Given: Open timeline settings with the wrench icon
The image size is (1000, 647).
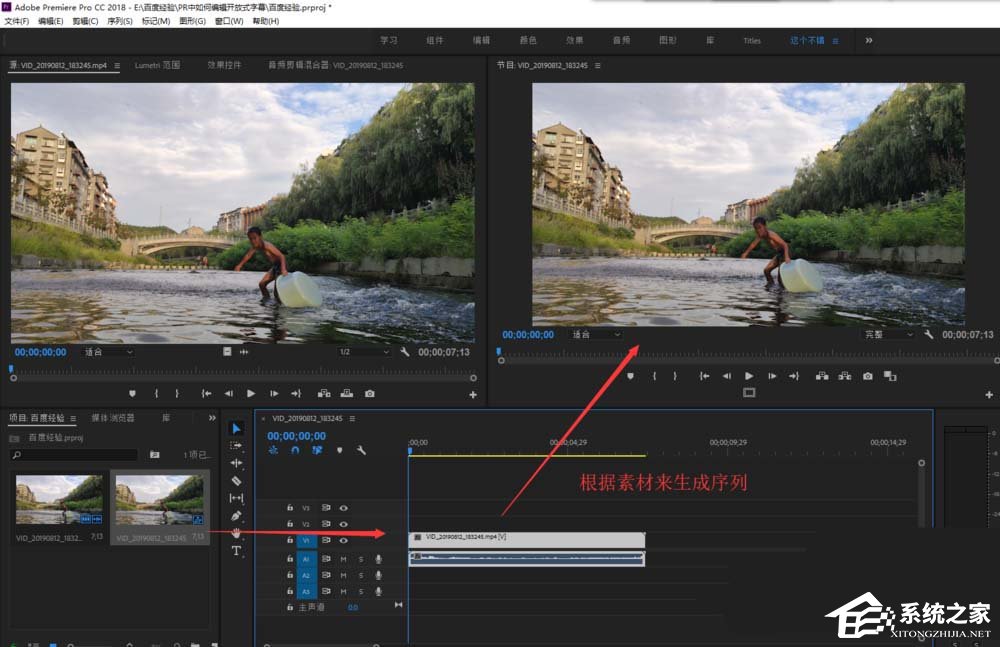Looking at the screenshot, I should pyautogui.click(x=361, y=451).
